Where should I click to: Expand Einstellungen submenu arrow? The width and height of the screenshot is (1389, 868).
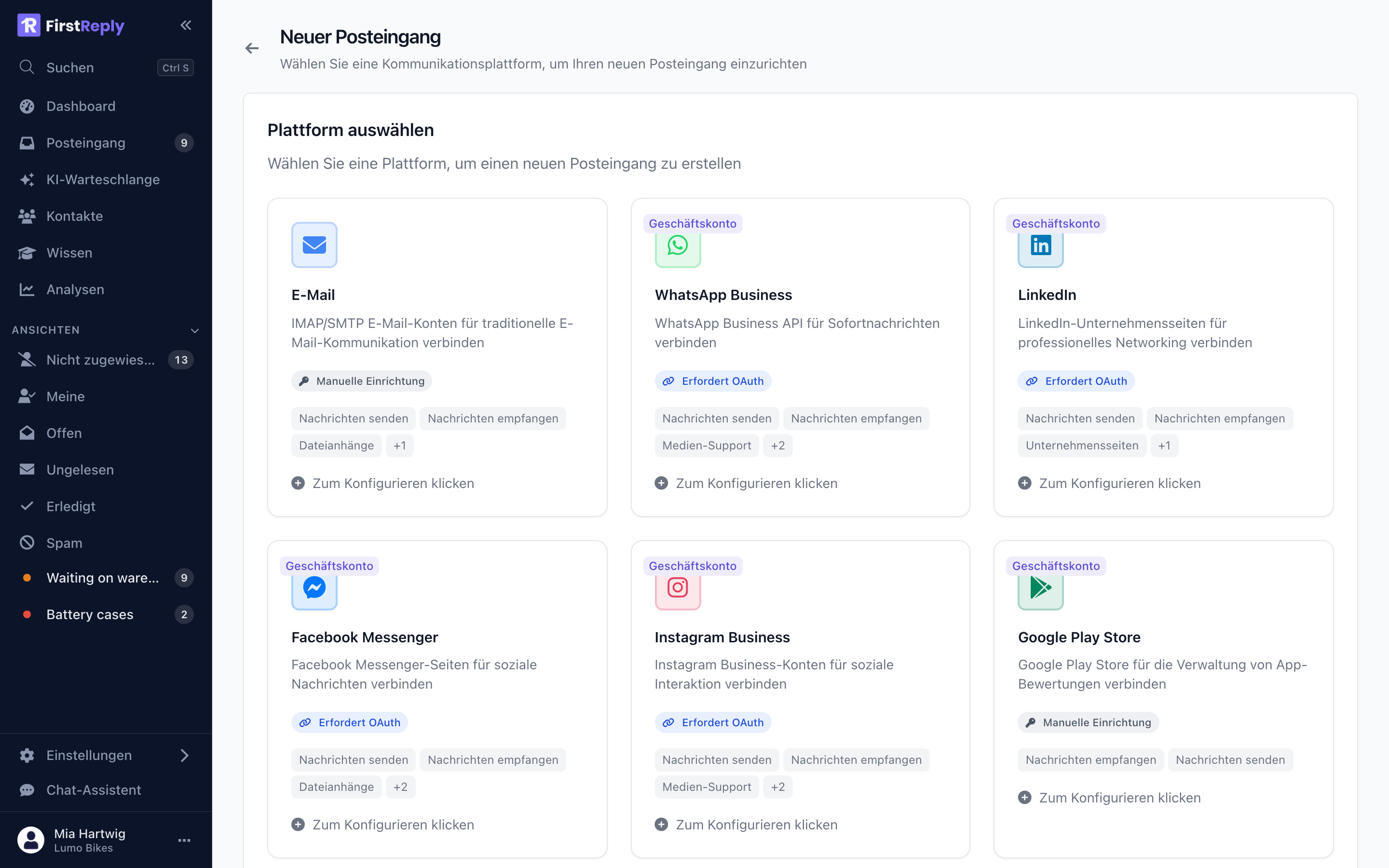[x=184, y=756]
